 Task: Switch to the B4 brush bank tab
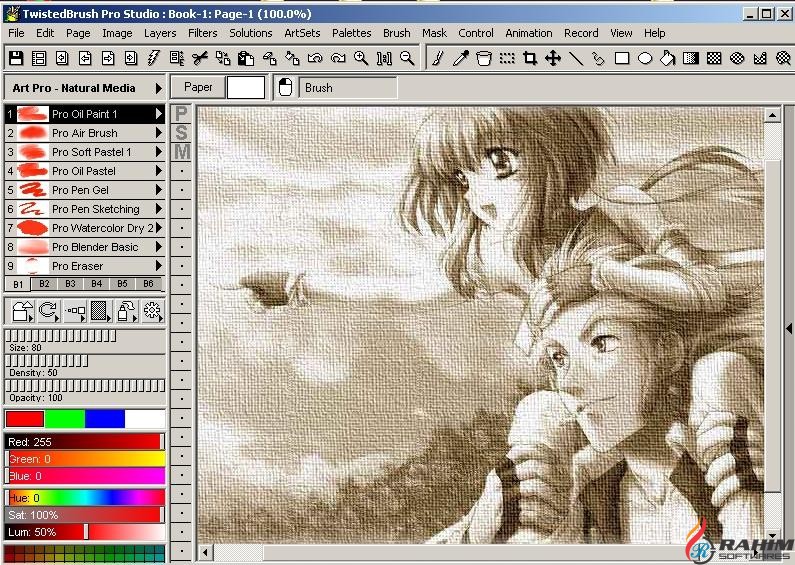click(96, 284)
